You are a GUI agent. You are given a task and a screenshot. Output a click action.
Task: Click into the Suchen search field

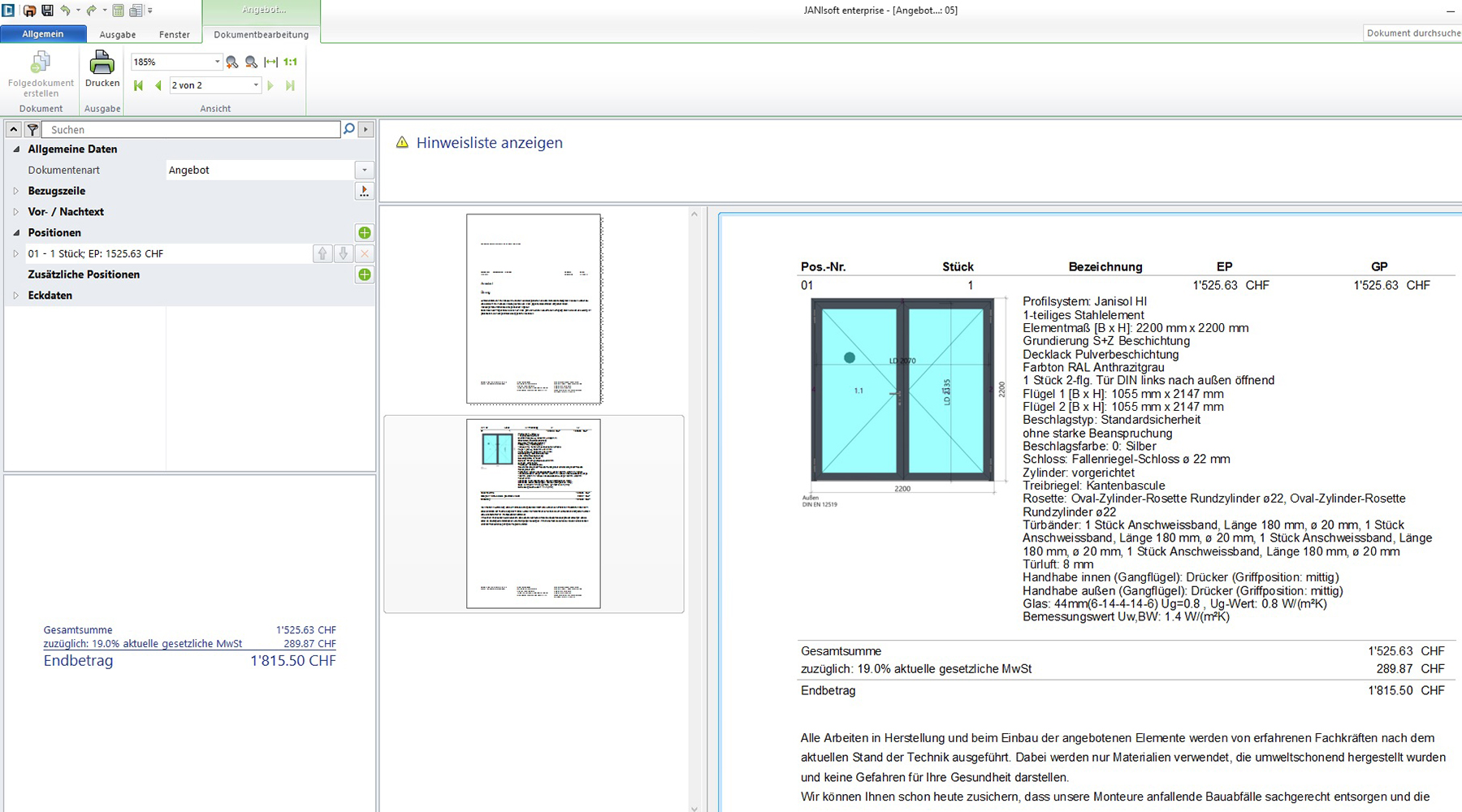(191, 130)
